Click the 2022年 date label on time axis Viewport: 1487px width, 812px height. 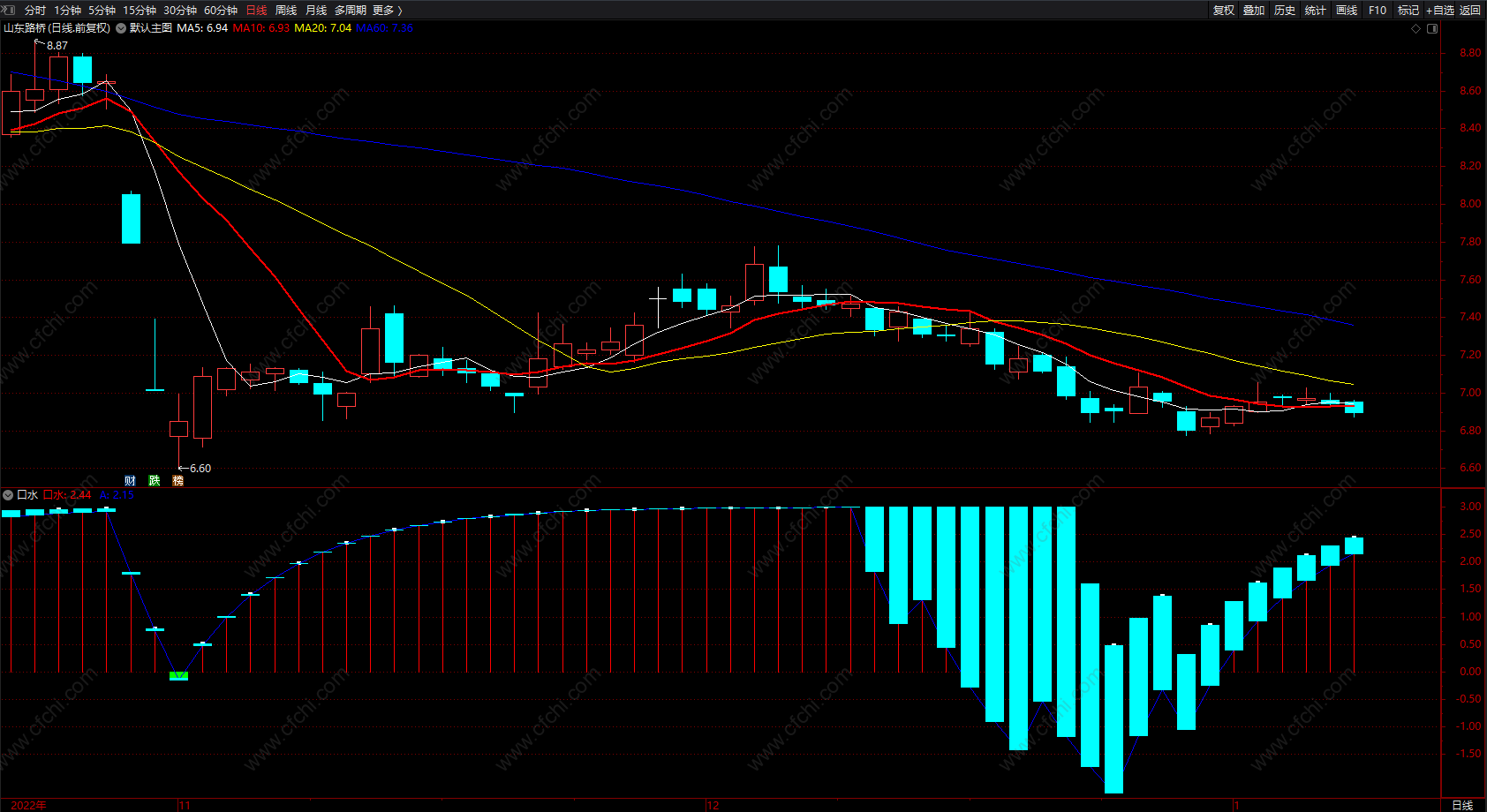click(28, 805)
